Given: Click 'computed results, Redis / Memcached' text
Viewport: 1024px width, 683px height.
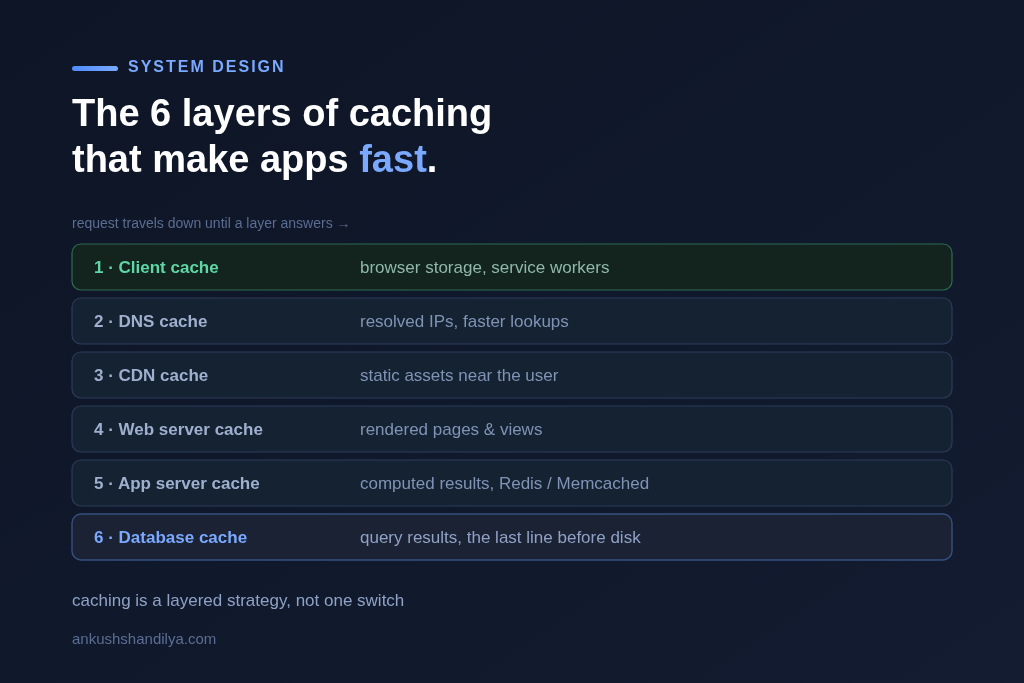Looking at the screenshot, I should [x=504, y=483].
